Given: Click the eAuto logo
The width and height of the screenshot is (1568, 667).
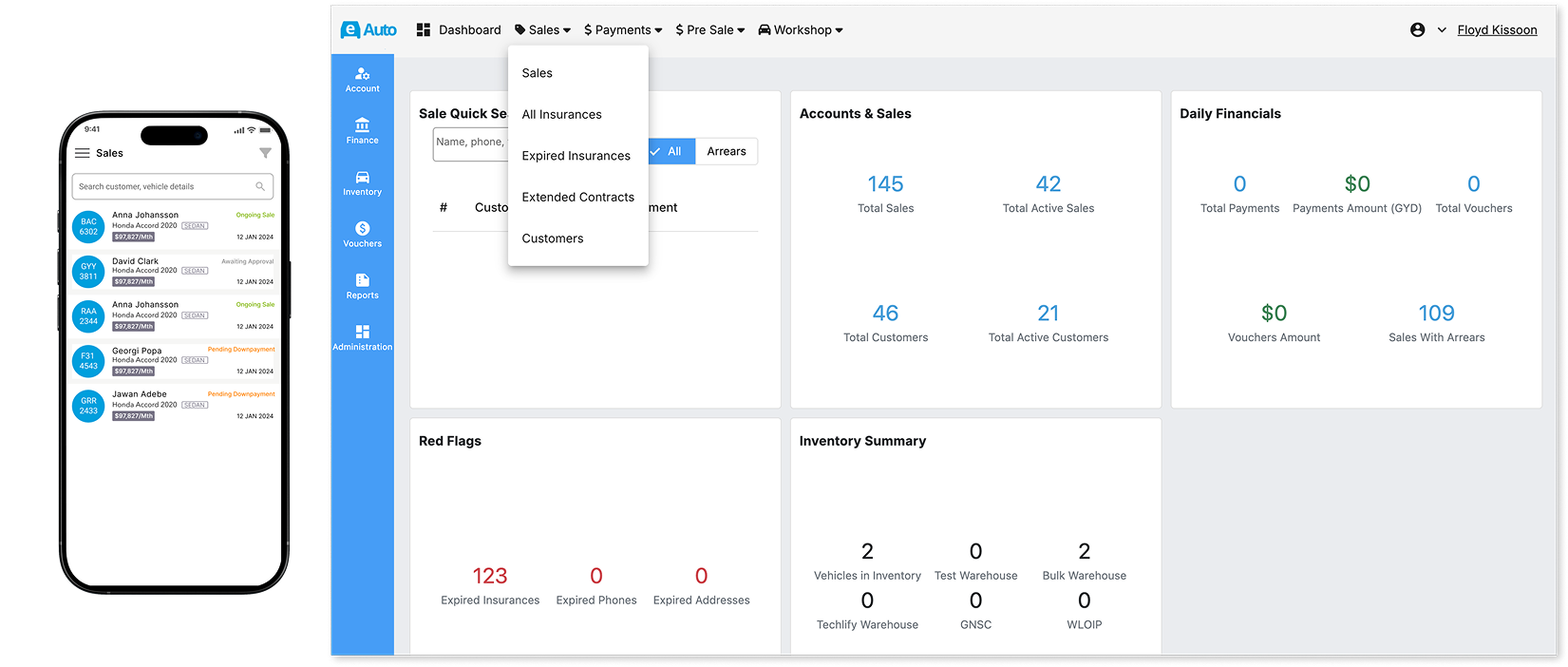Looking at the screenshot, I should (368, 29).
